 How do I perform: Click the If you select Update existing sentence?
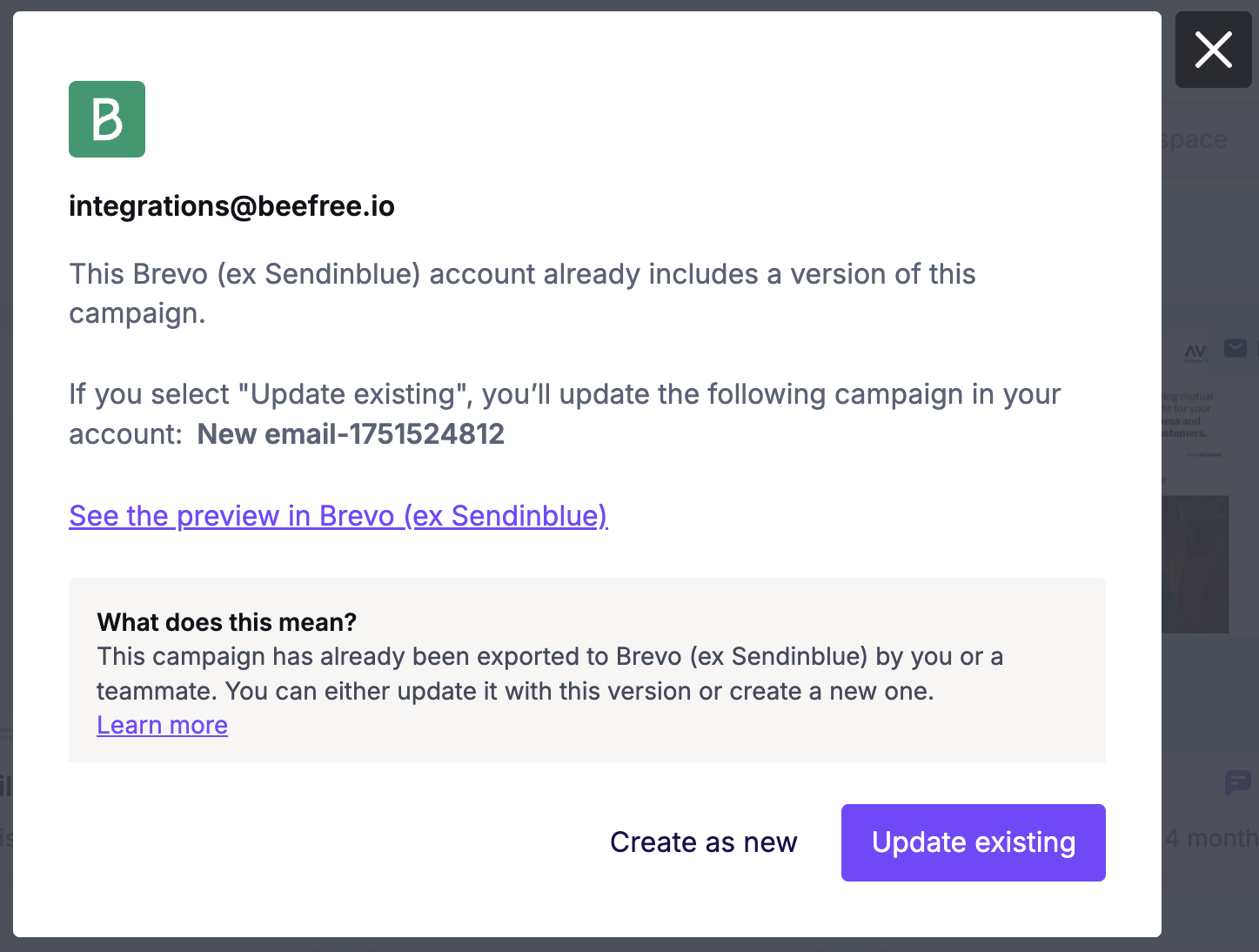565,414
